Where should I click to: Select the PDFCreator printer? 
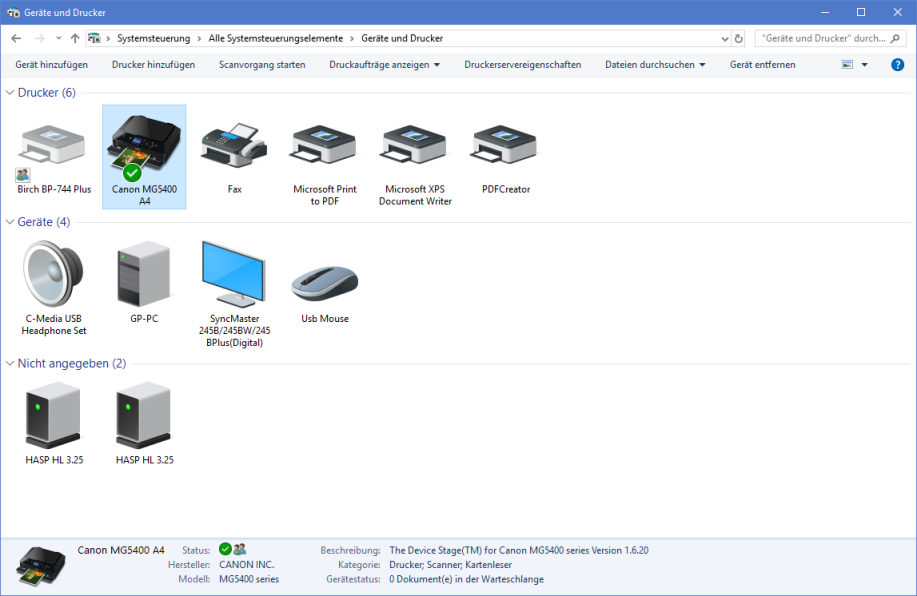point(506,157)
